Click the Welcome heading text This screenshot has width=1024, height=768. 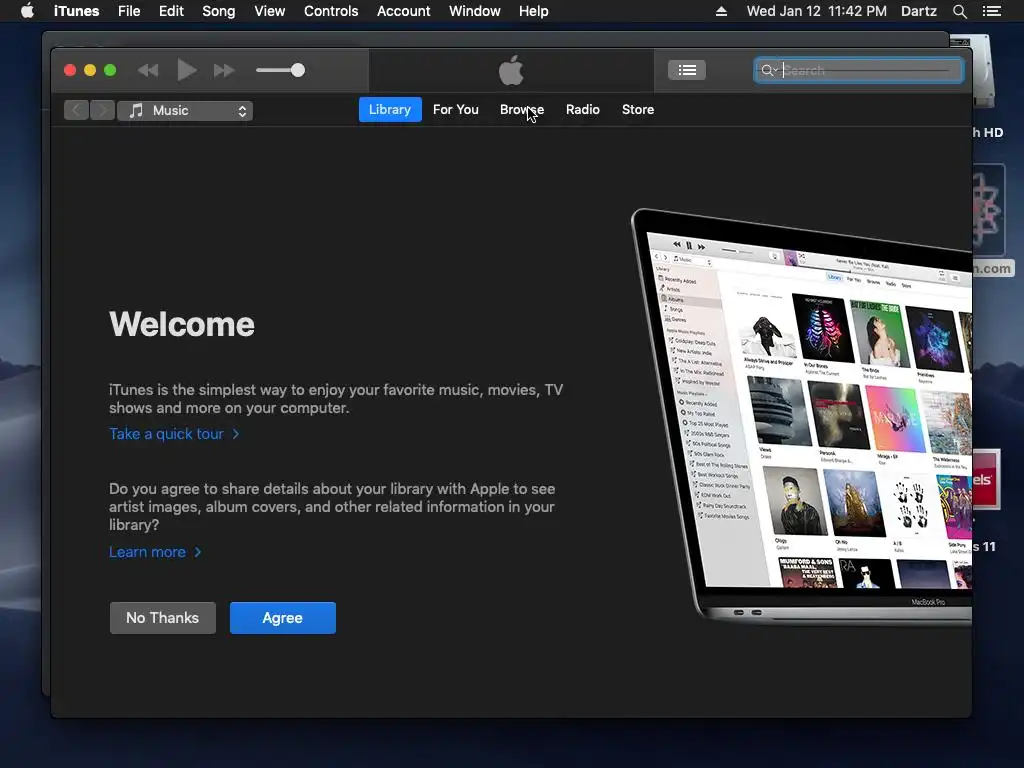[182, 324]
